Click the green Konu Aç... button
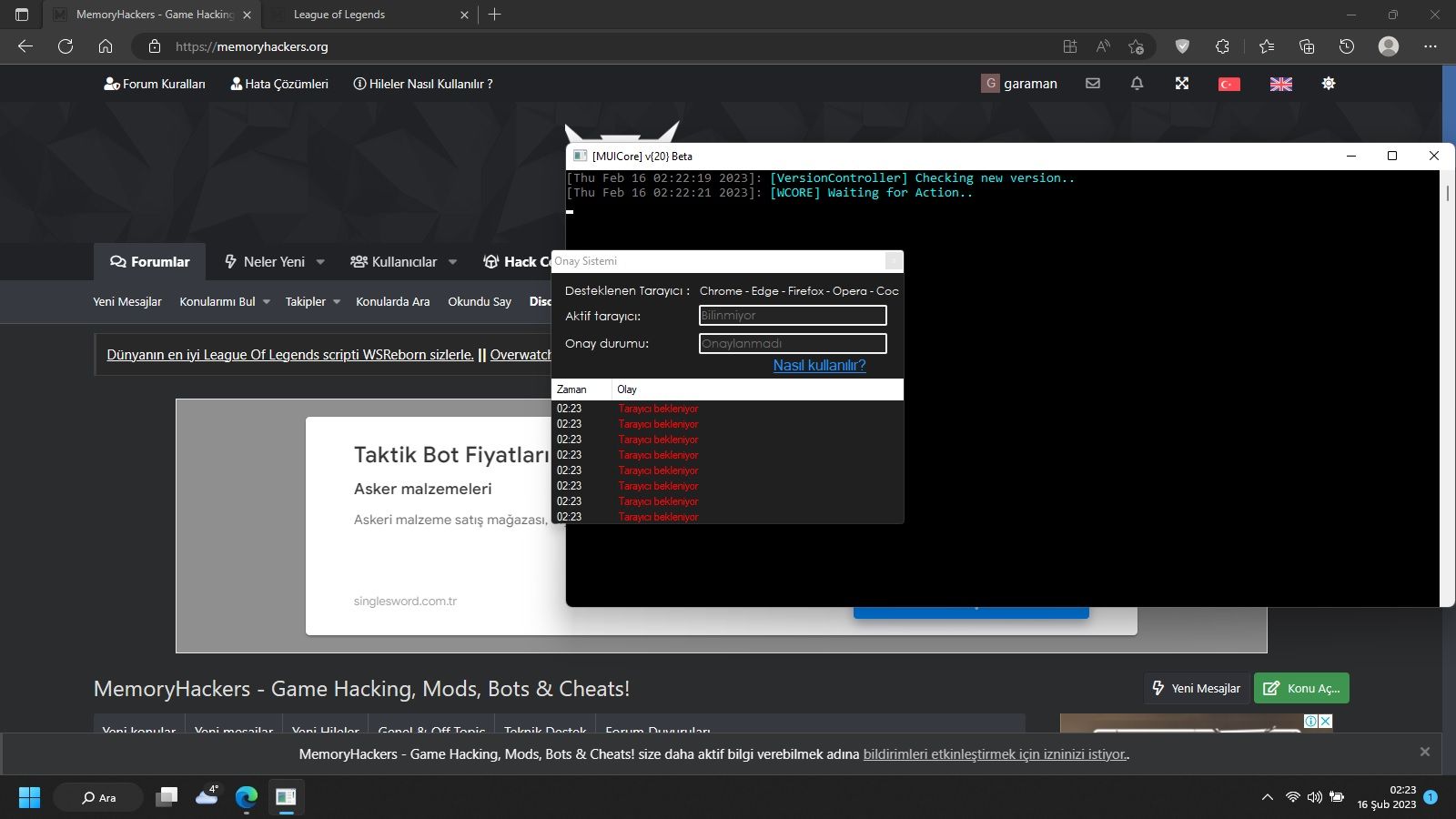Viewport: 1456px width, 819px height. click(x=1301, y=688)
